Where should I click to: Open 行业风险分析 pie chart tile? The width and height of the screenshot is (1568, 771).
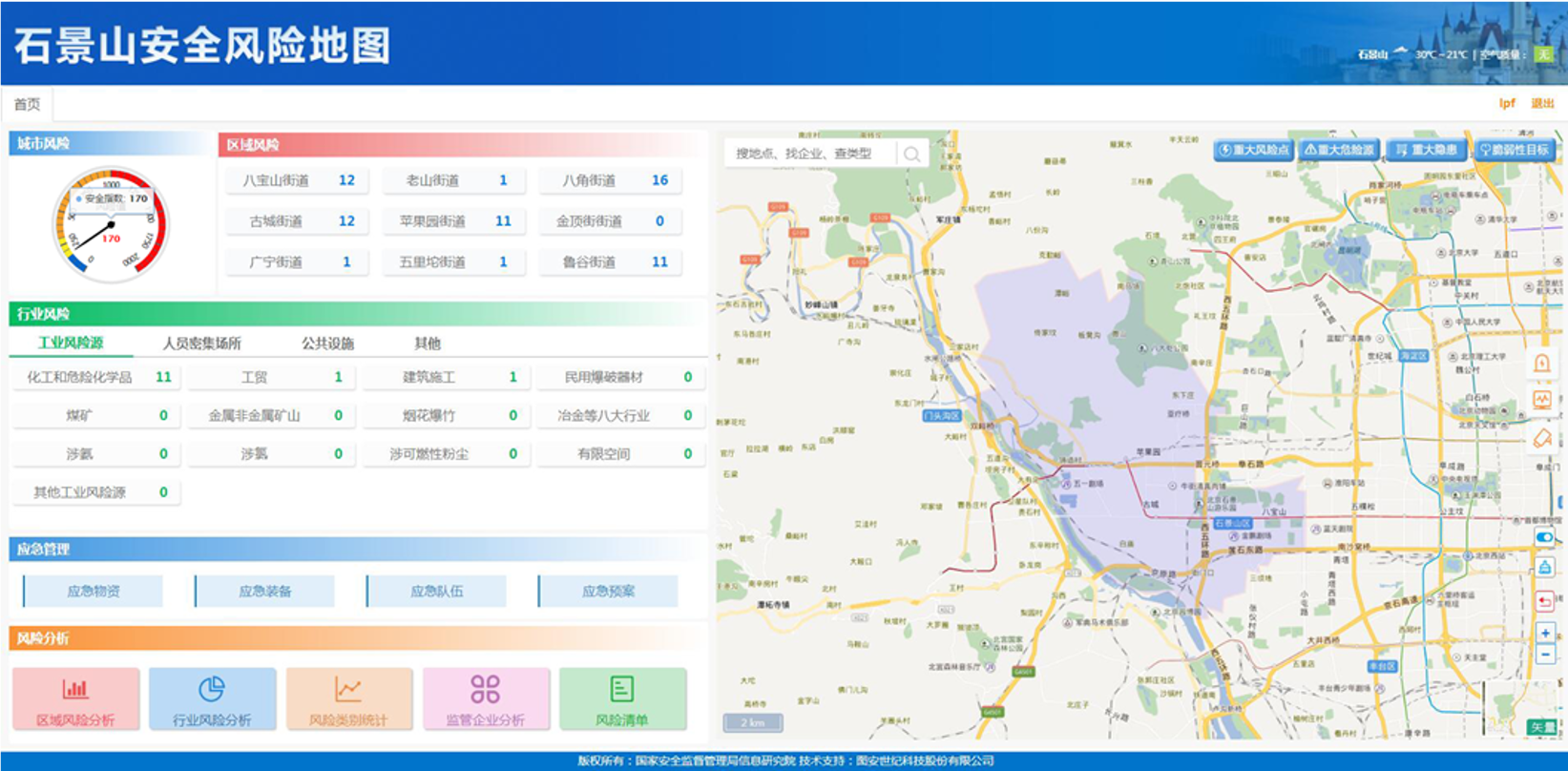[x=212, y=698]
